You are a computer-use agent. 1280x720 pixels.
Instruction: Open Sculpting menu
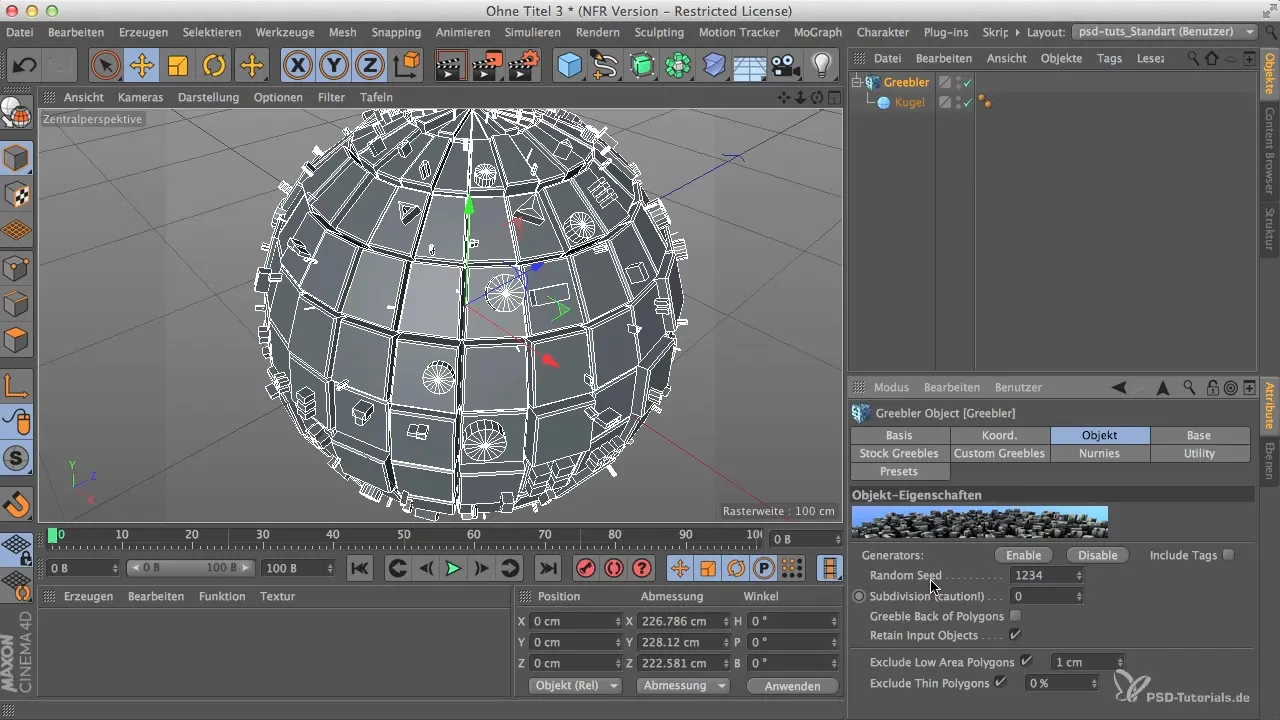pyautogui.click(x=658, y=32)
